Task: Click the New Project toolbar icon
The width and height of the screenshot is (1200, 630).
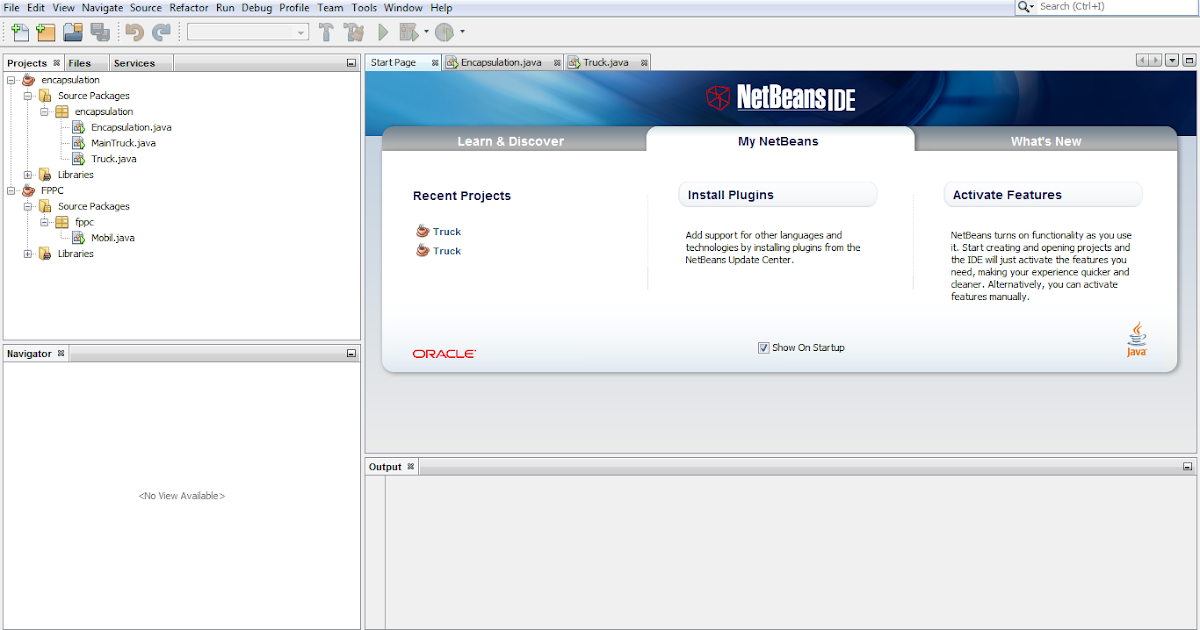Action: click(45, 32)
